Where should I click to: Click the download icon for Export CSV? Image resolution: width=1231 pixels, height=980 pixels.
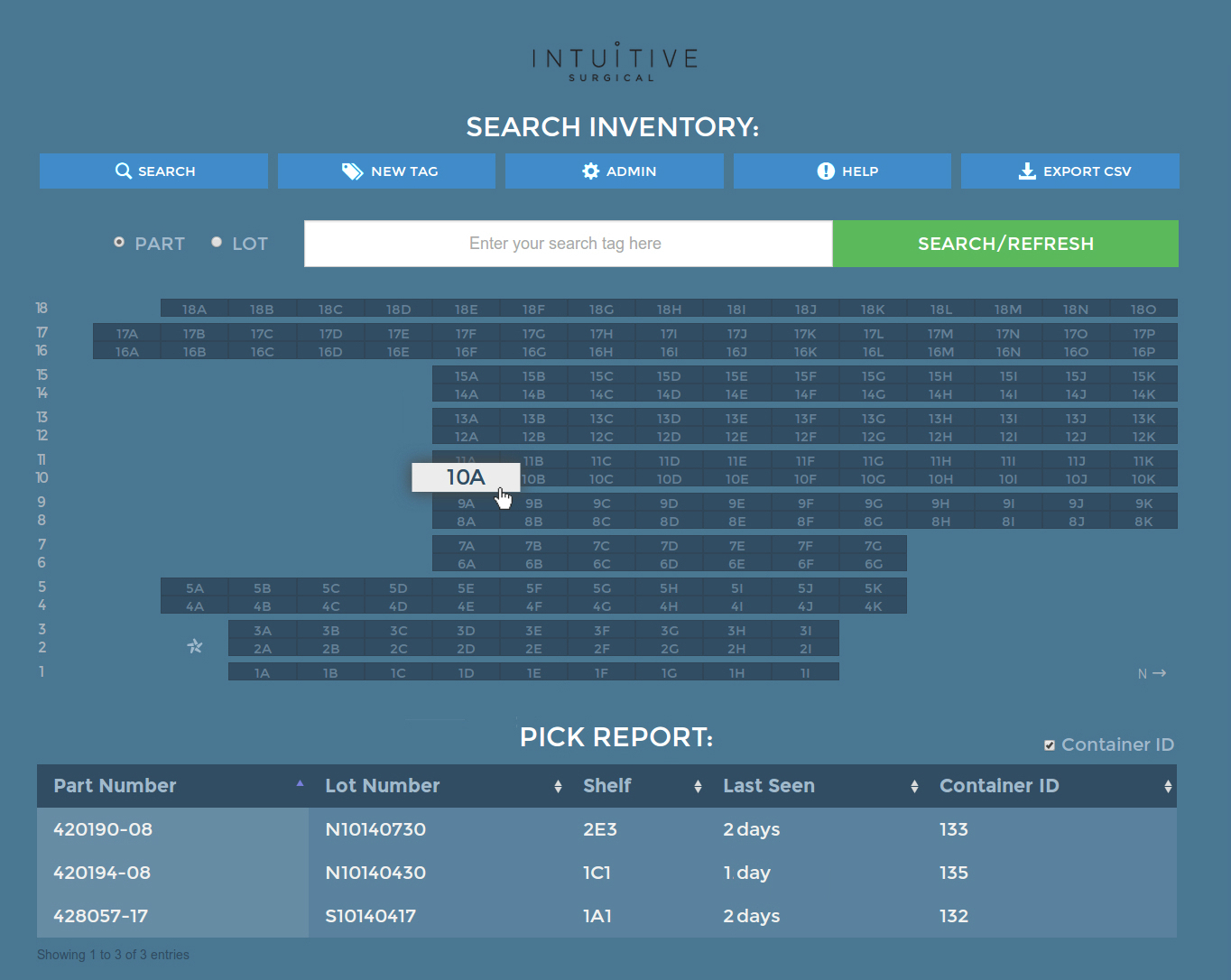(x=1027, y=171)
